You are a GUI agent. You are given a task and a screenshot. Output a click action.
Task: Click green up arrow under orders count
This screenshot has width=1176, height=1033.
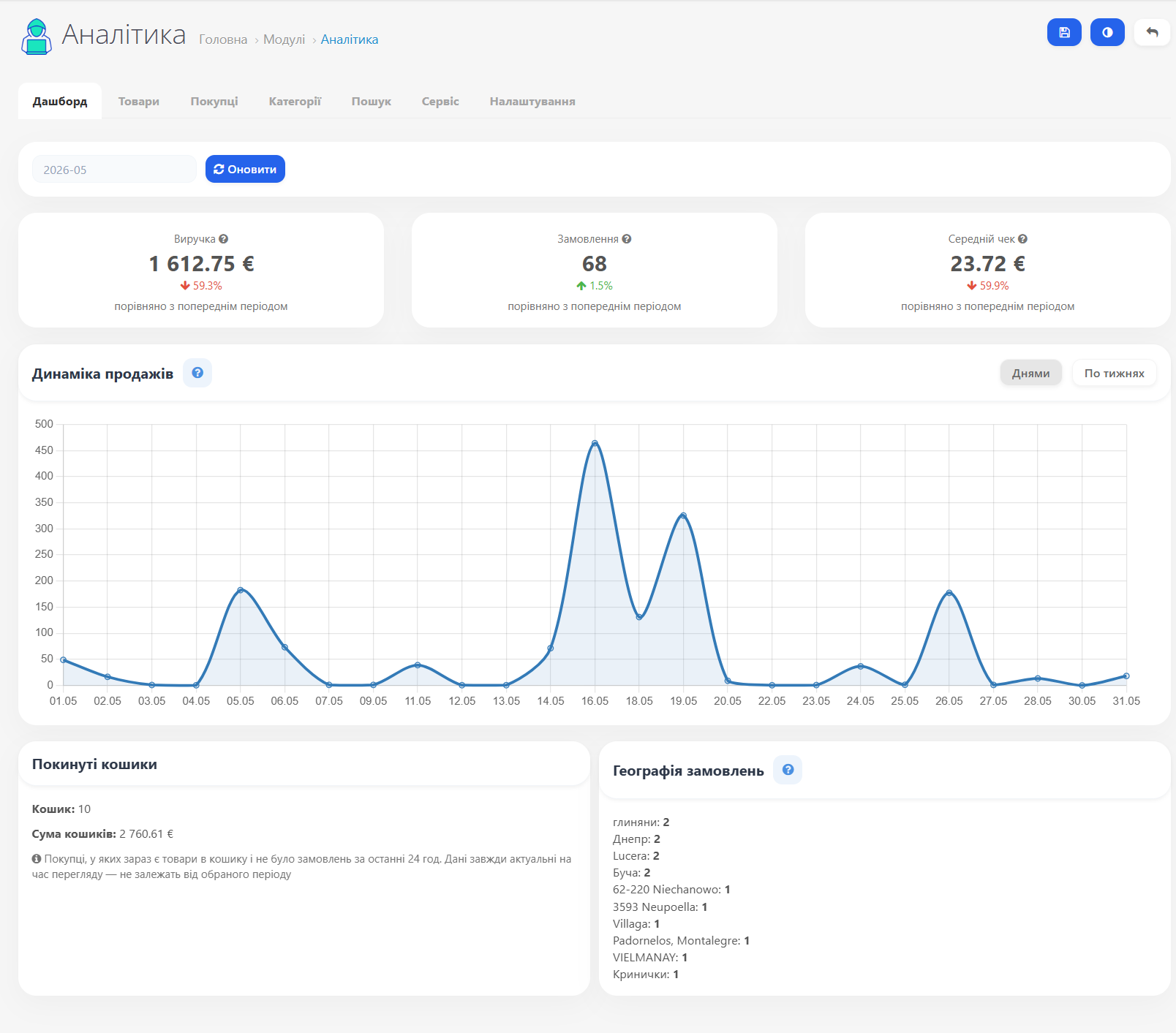581,286
